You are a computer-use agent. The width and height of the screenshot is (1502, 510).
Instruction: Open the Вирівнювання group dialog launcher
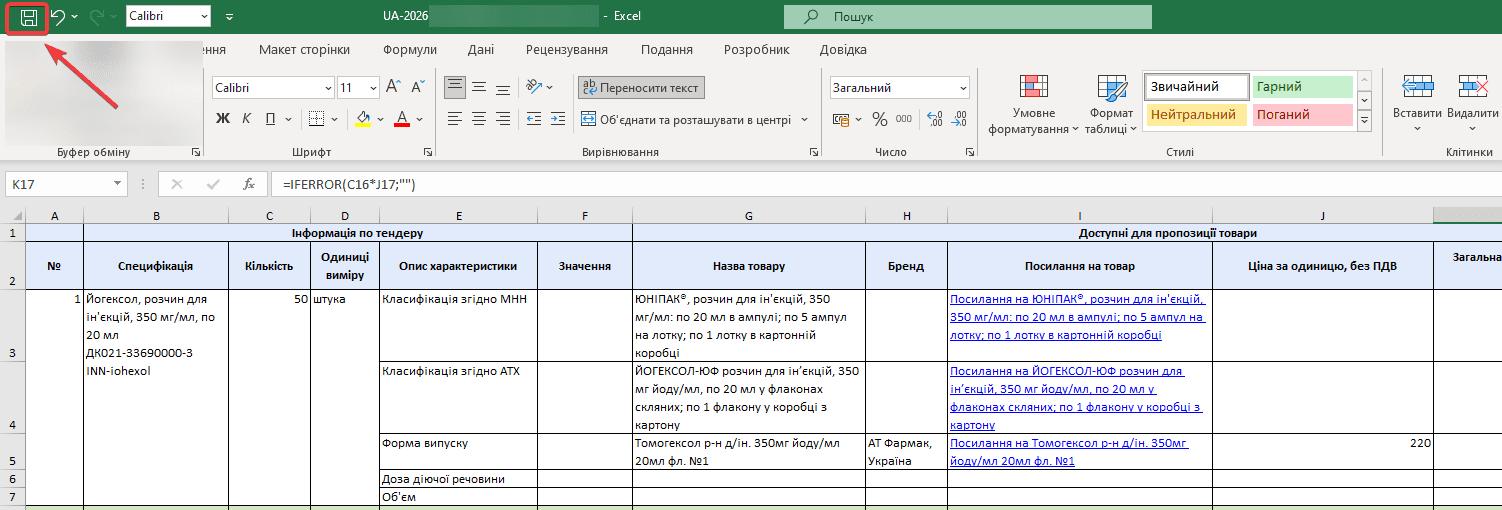click(813, 152)
